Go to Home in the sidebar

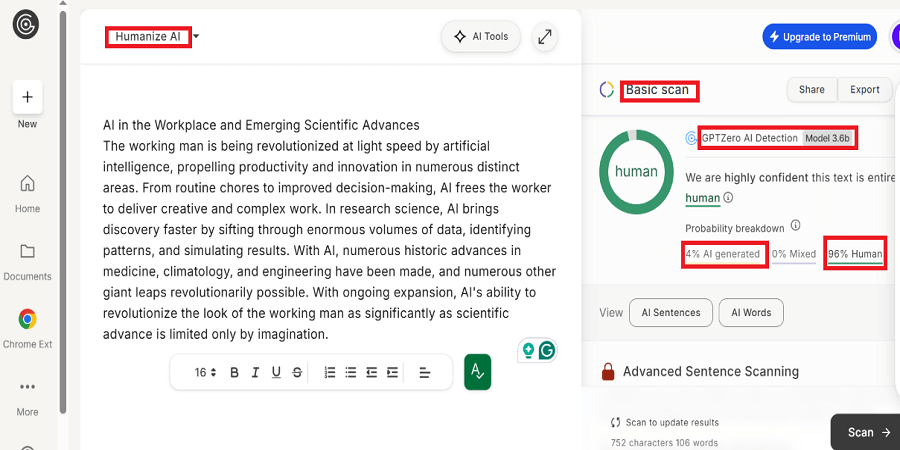(x=27, y=194)
